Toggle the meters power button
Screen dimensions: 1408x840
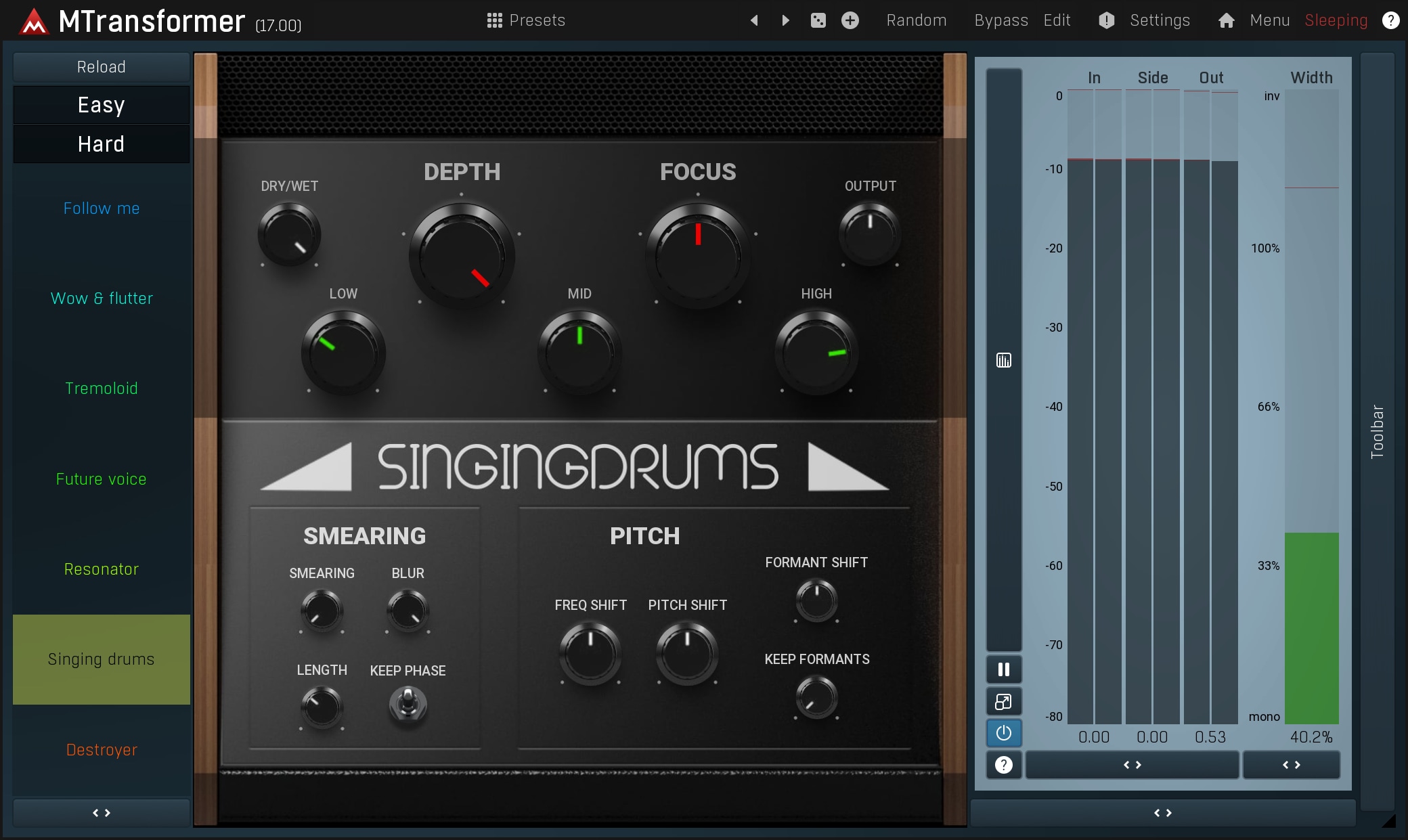tap(1004, 733)
